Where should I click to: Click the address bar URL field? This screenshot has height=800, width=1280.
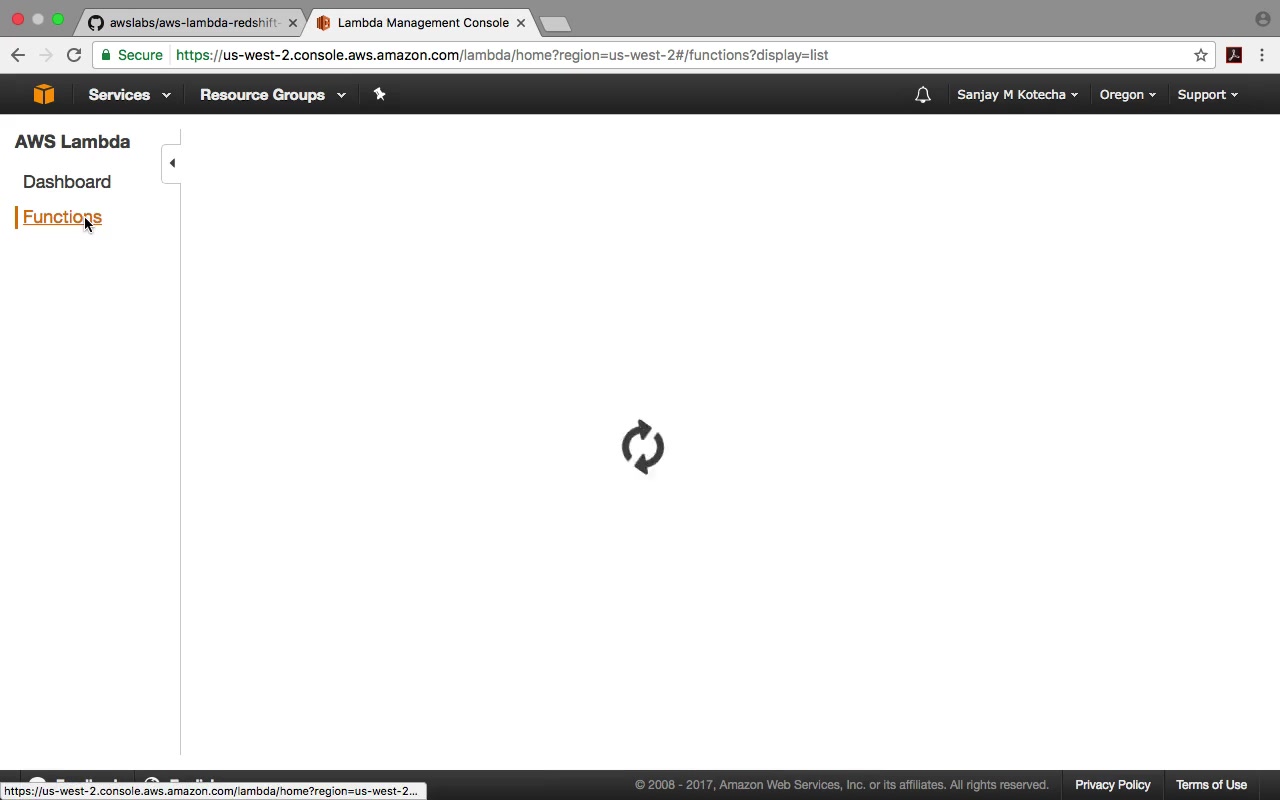coord(655,55)
